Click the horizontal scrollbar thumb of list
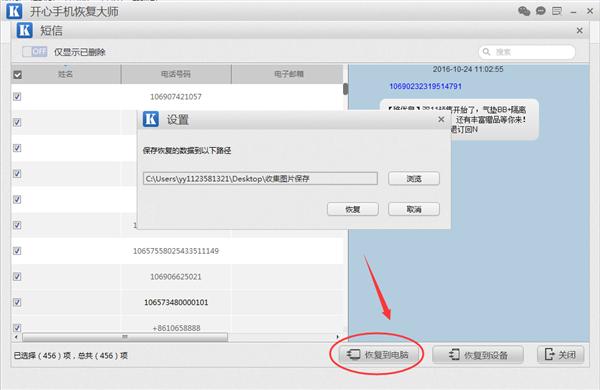 tap(125, 337)
